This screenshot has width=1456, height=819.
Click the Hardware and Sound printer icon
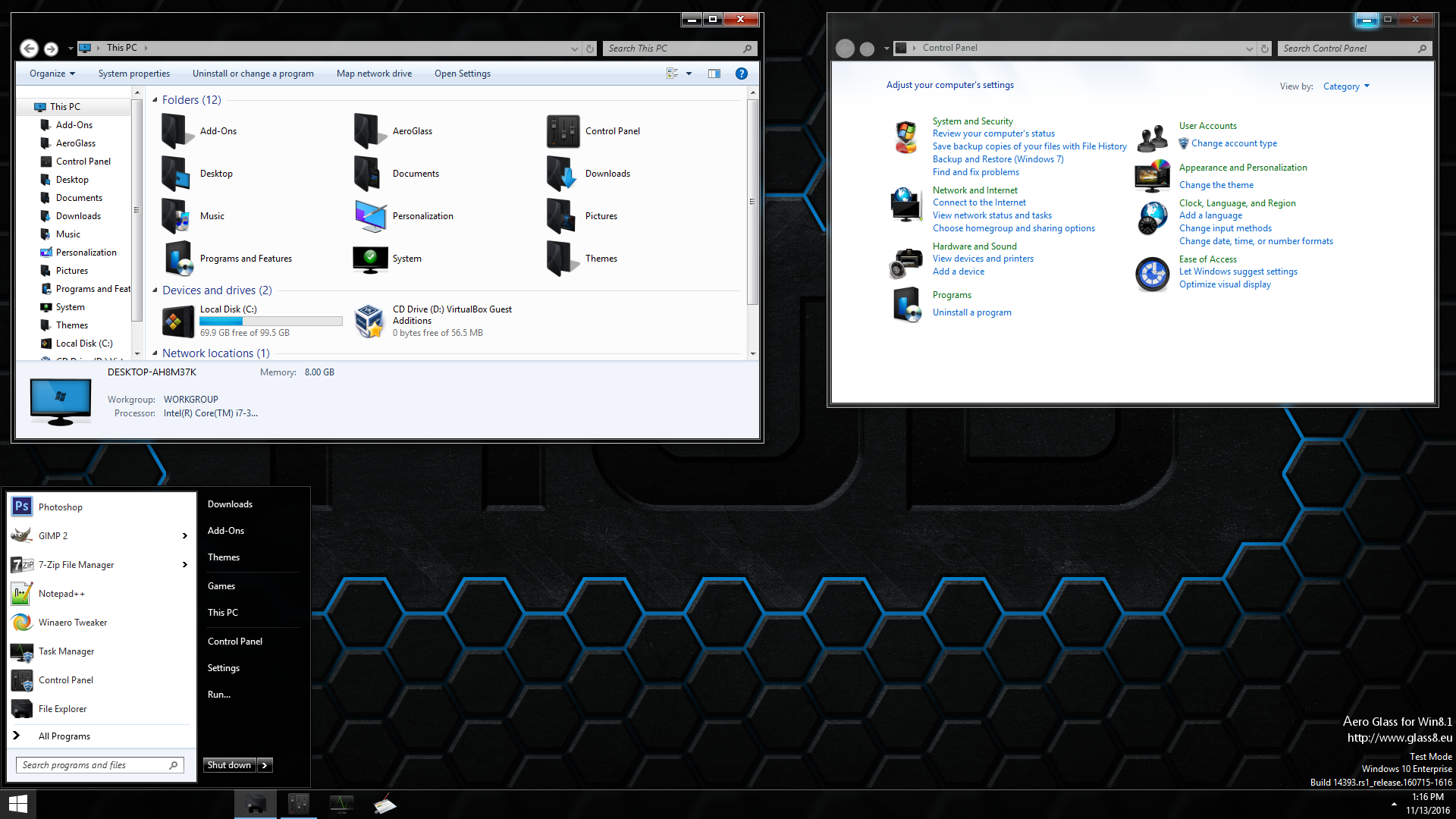point(905,263)
